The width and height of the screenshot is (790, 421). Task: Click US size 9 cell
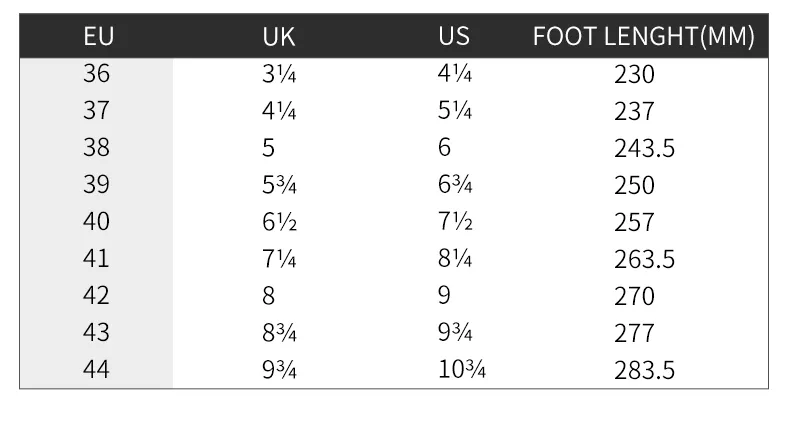(x=444, y=296)
